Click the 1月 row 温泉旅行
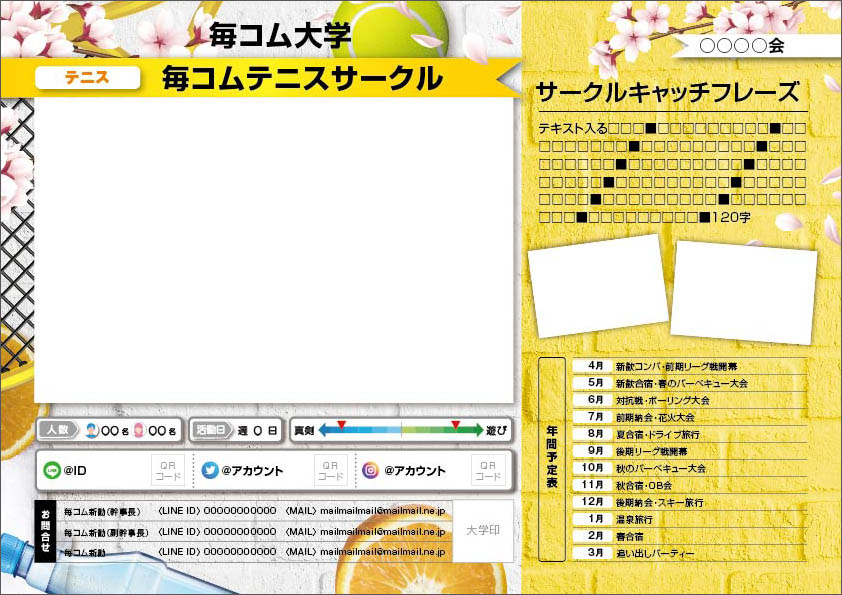The height and width of the screenshot is (595, 842). (x=690, y=519)
